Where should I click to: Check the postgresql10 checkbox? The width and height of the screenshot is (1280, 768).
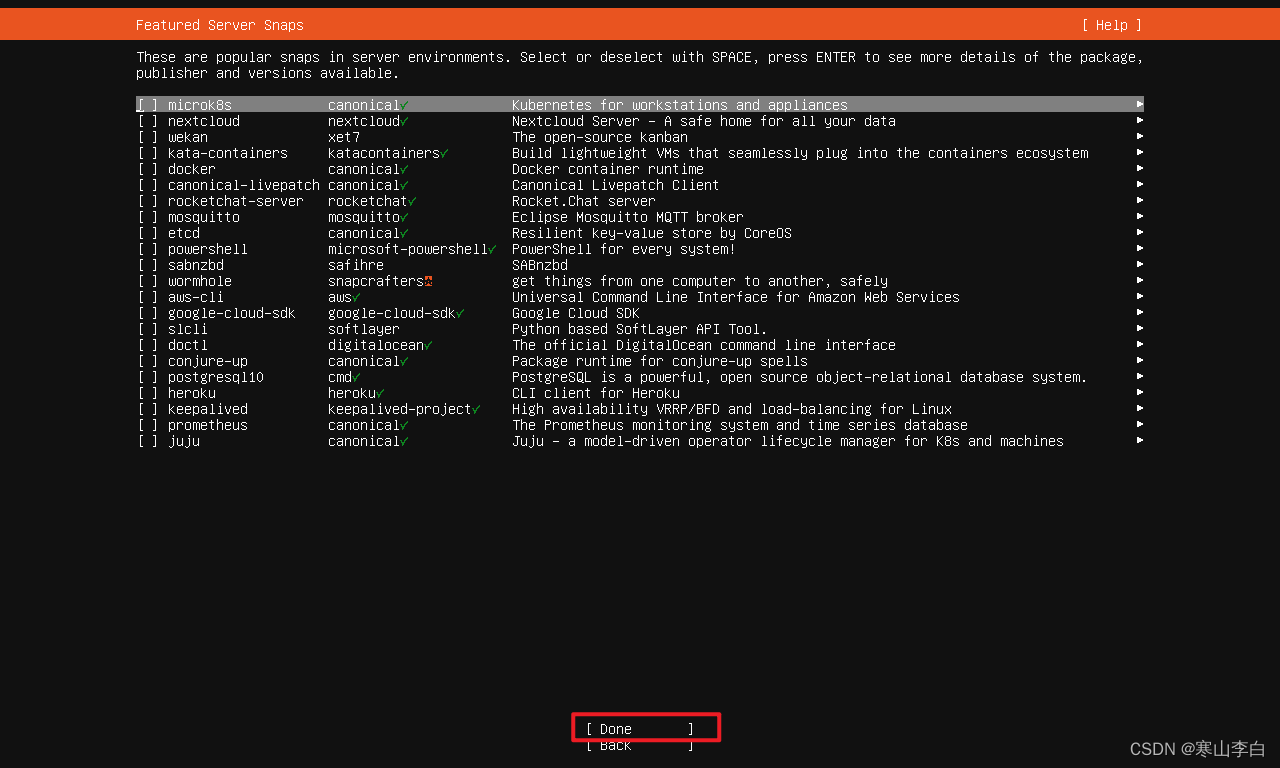pos(148,377)
